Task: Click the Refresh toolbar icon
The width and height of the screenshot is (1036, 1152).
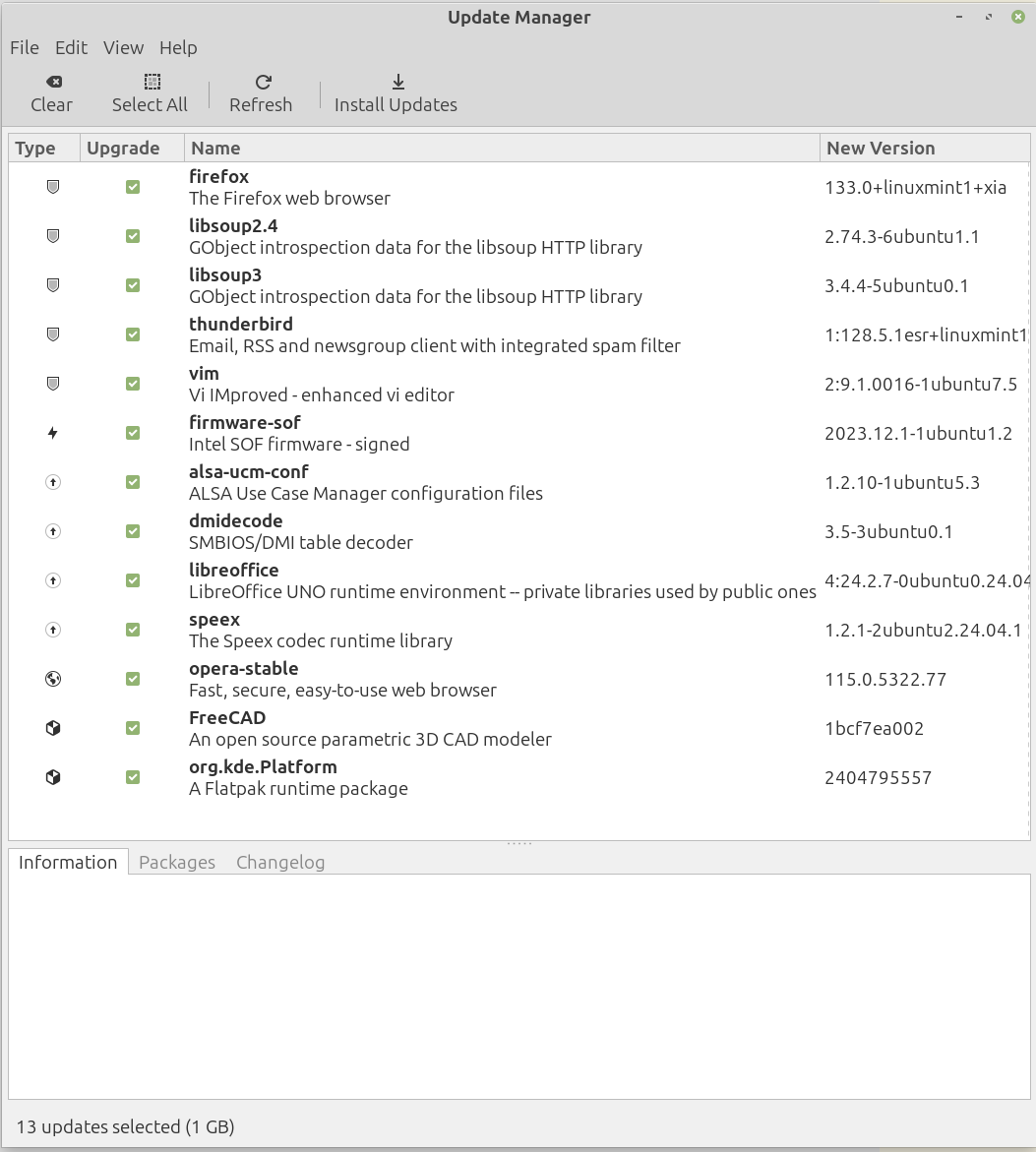Action: pos(263,82)
